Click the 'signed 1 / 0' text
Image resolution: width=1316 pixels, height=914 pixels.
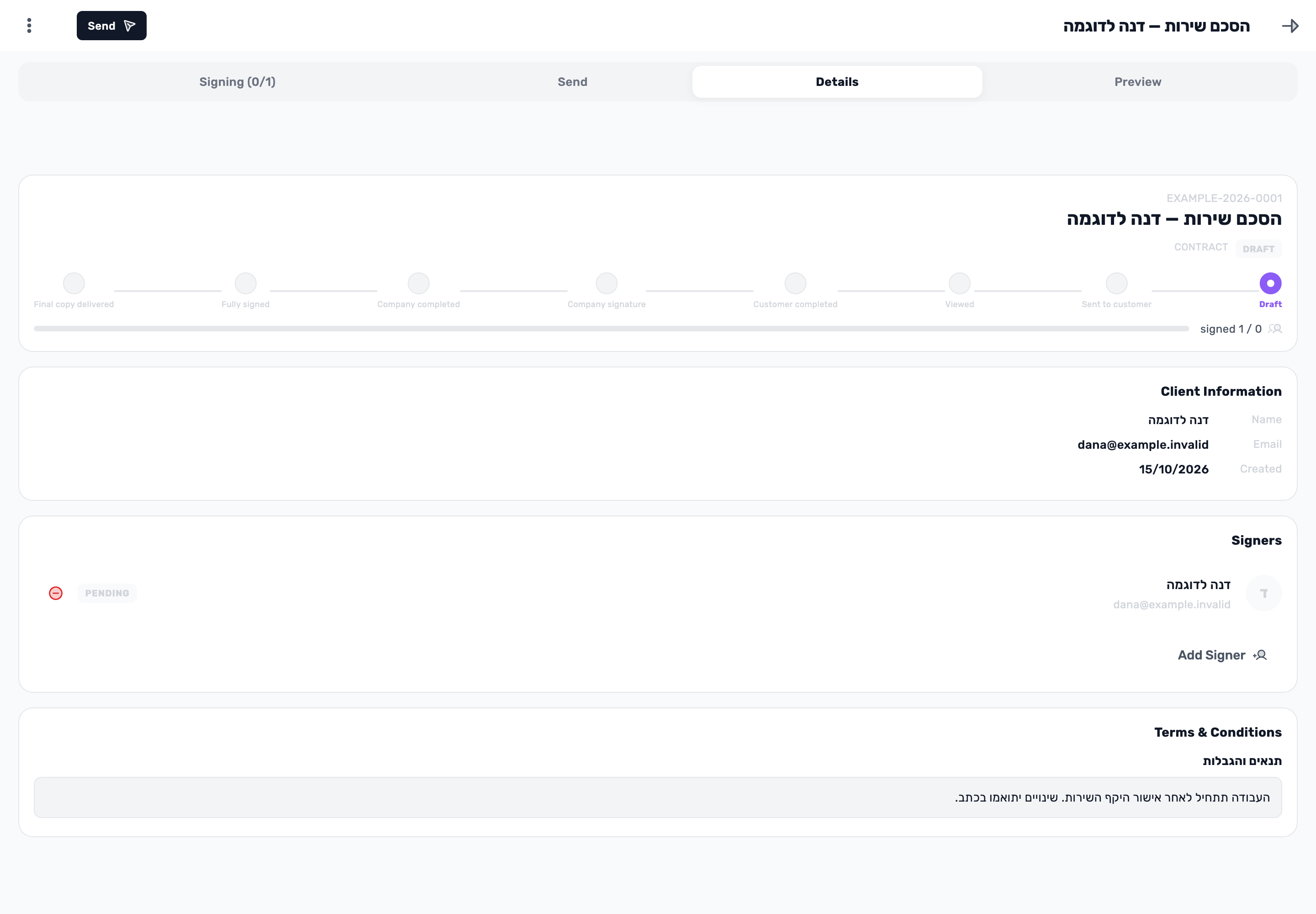(1231, 329)
